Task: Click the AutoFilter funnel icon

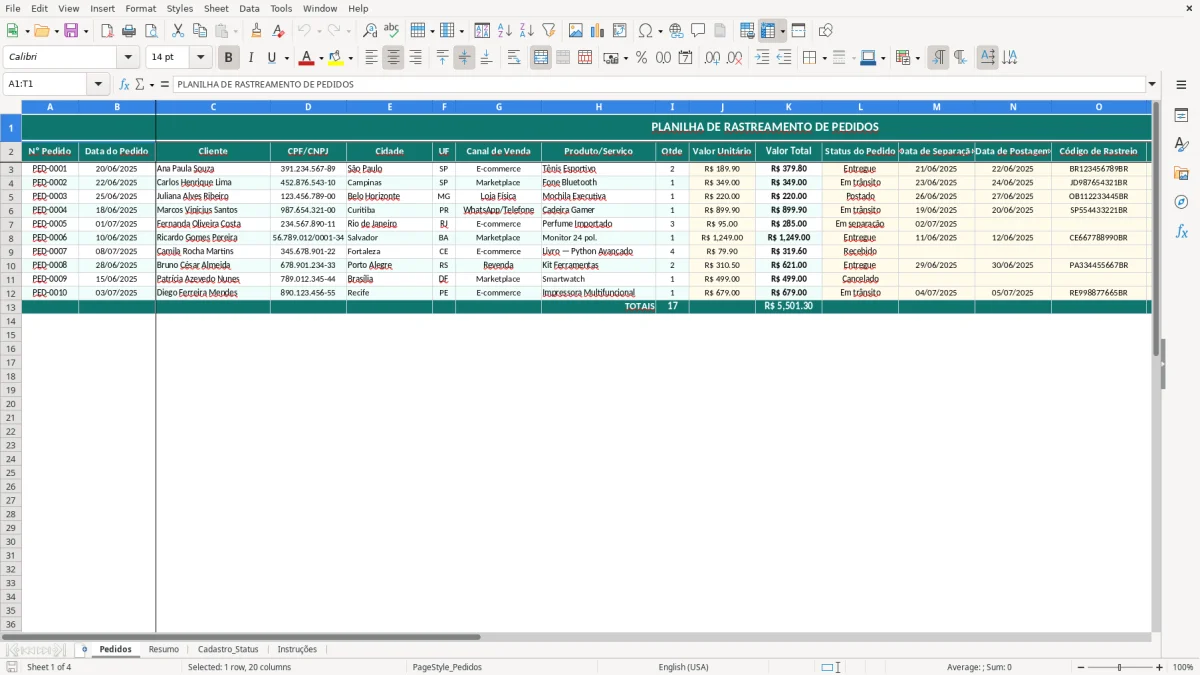Action: coord(548,31)
